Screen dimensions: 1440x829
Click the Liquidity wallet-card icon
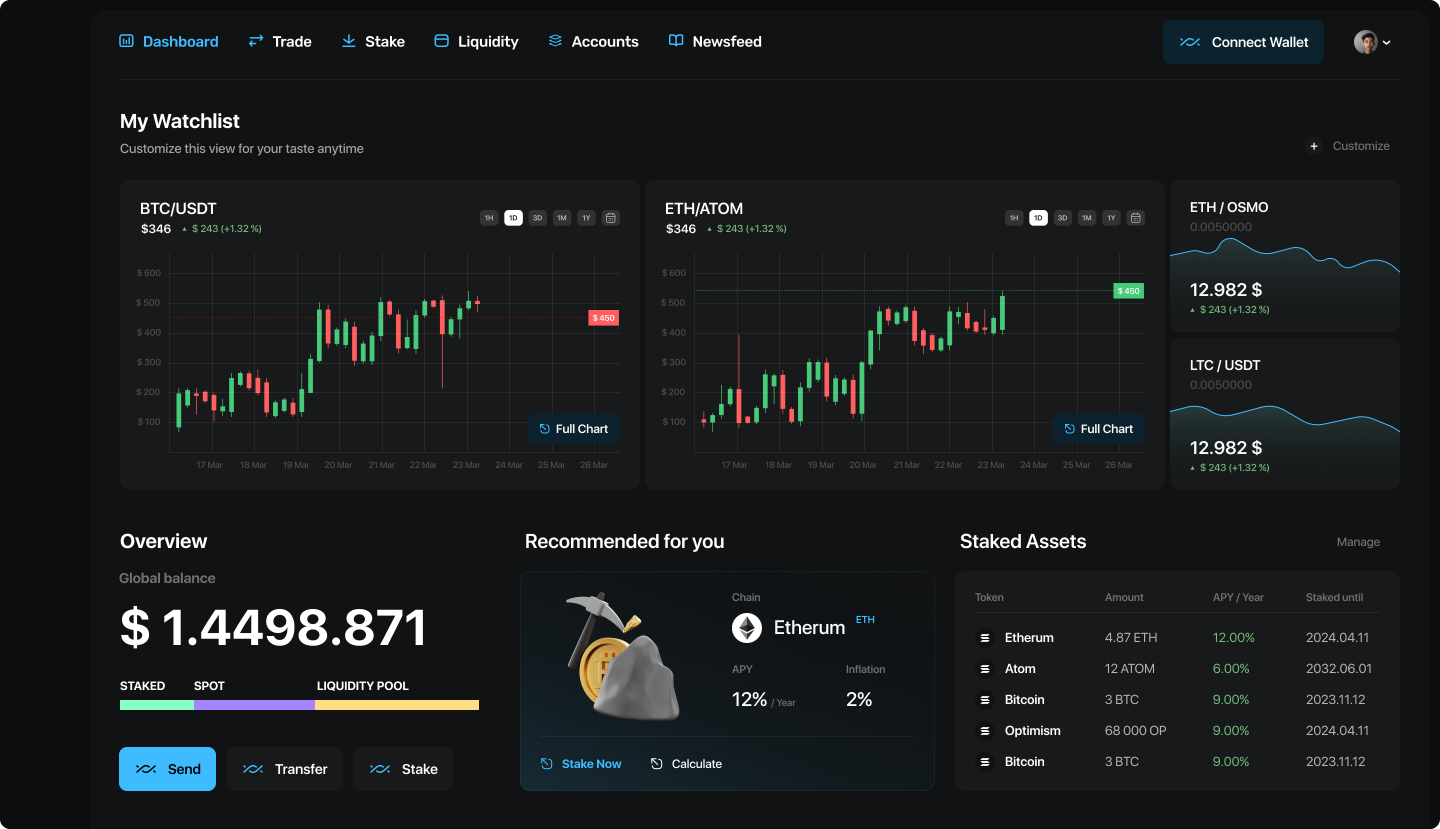tap(440, 41)
